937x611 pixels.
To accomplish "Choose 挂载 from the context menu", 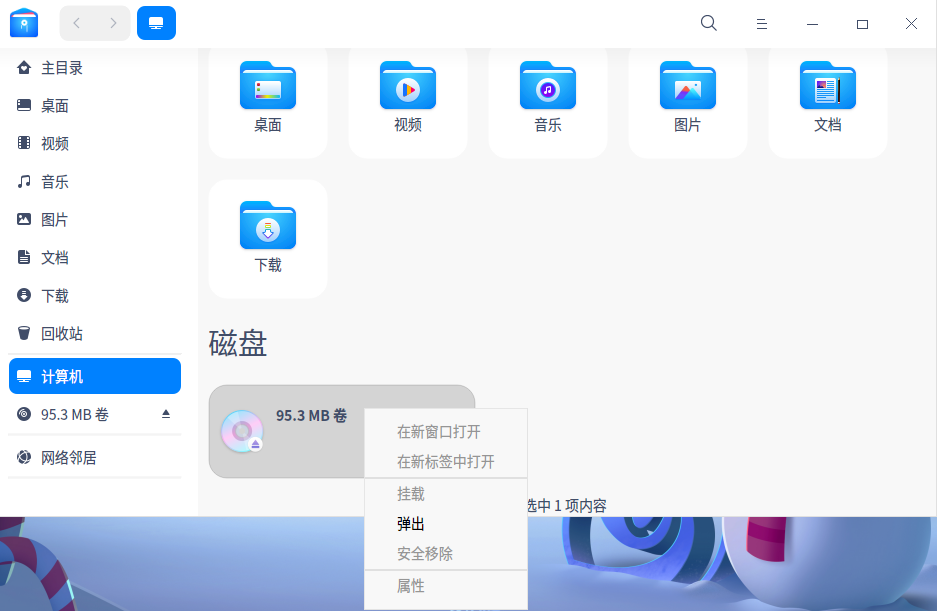I will (x=410, y=493).
